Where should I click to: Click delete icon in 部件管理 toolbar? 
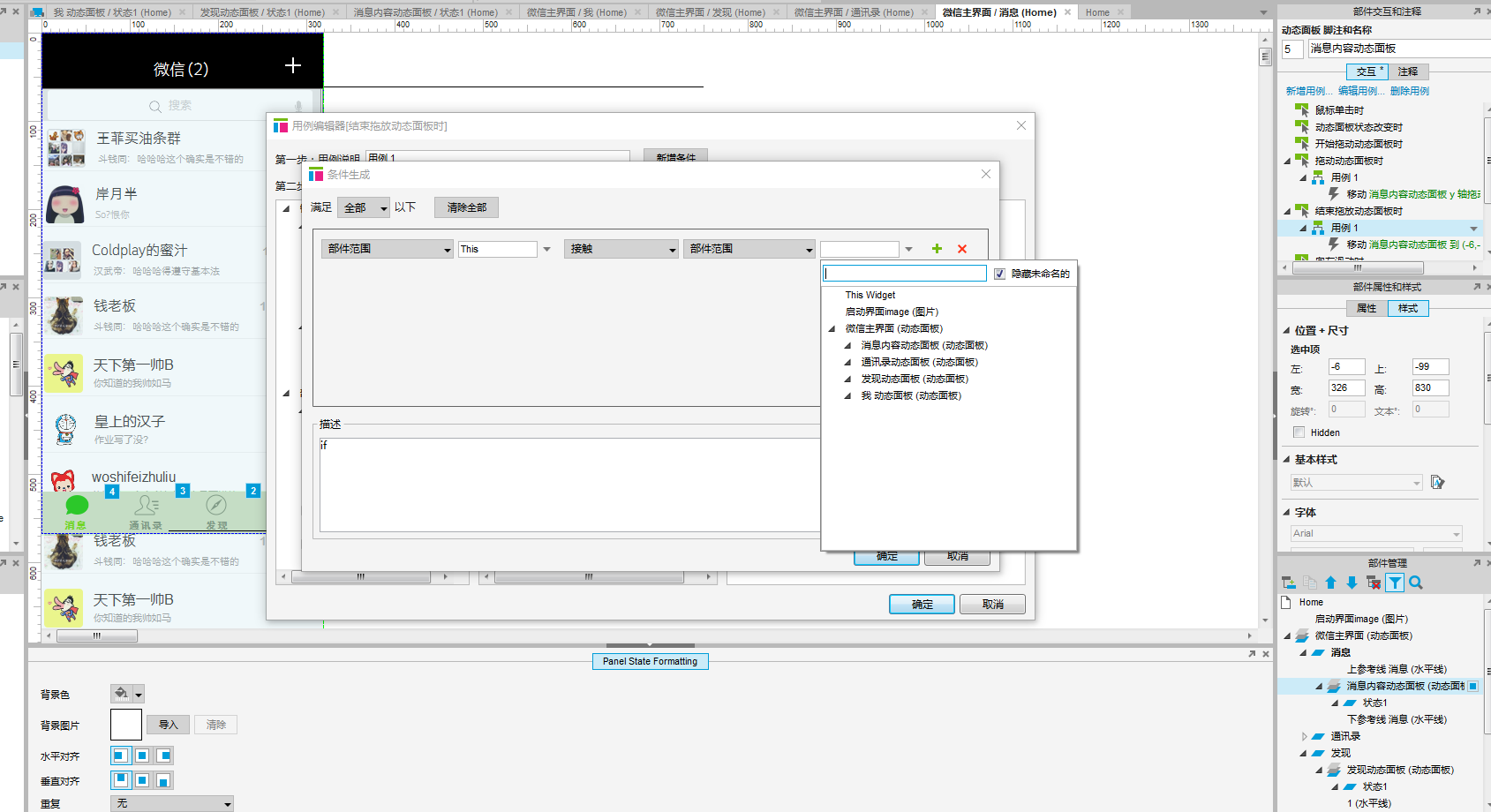(x=1374, y=583)
